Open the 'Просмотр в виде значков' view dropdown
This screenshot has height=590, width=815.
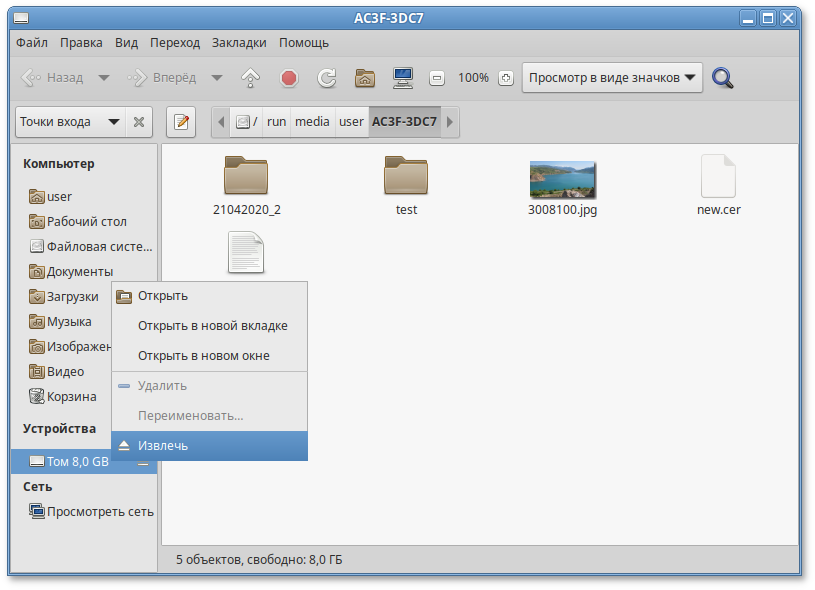[x=612, y=78]
